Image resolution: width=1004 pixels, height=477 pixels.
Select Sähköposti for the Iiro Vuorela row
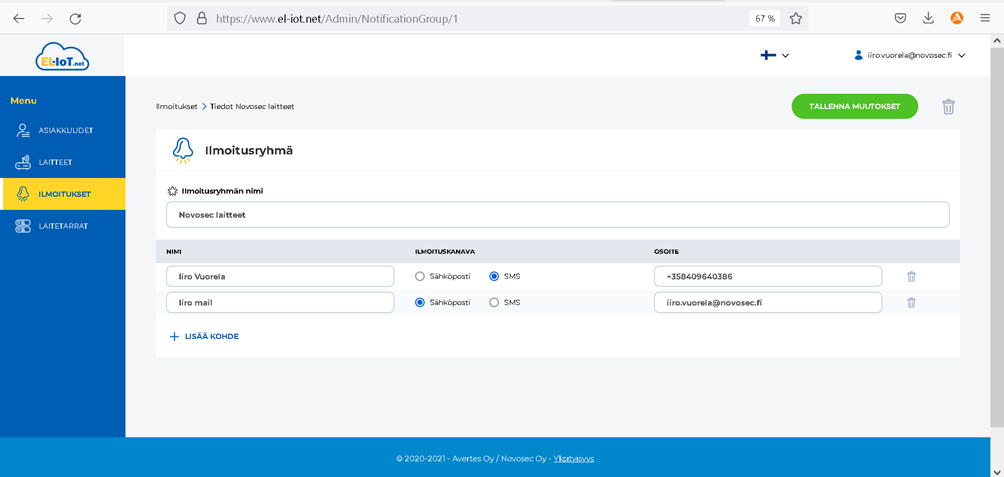click(x=420, y=277)
